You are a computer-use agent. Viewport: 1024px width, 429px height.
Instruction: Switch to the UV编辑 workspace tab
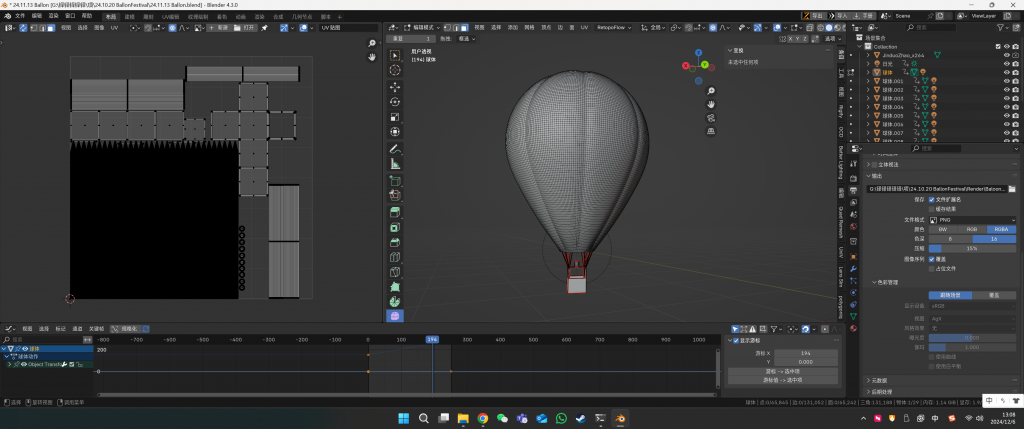[170, 17]
